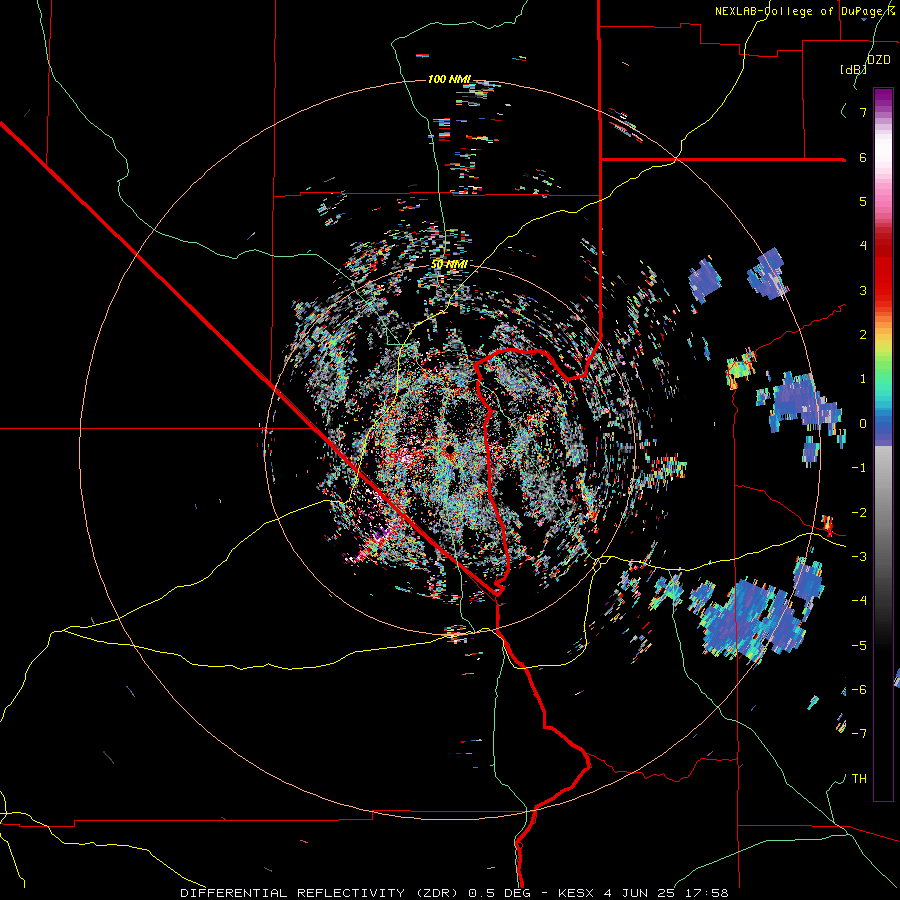Click the "4" value on color scale

863,246
